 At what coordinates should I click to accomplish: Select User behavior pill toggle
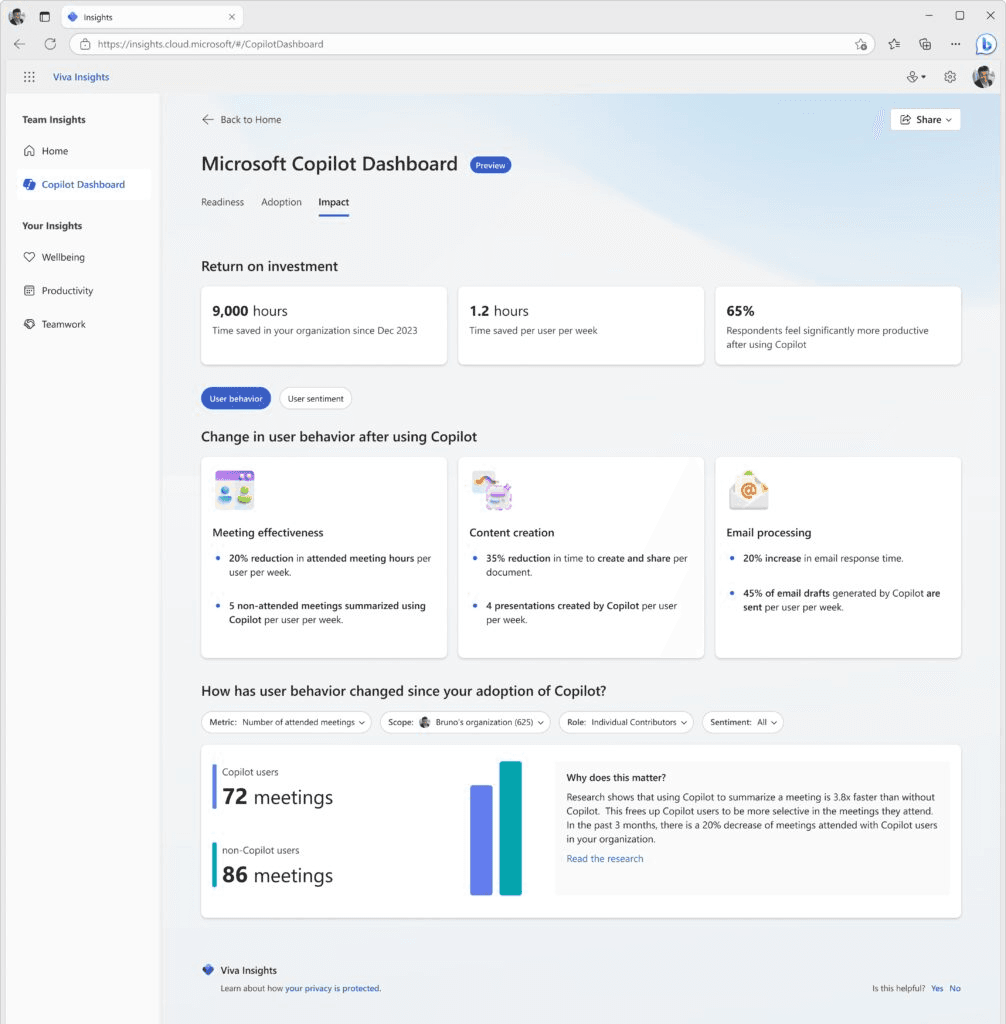[x=236, y=398]
